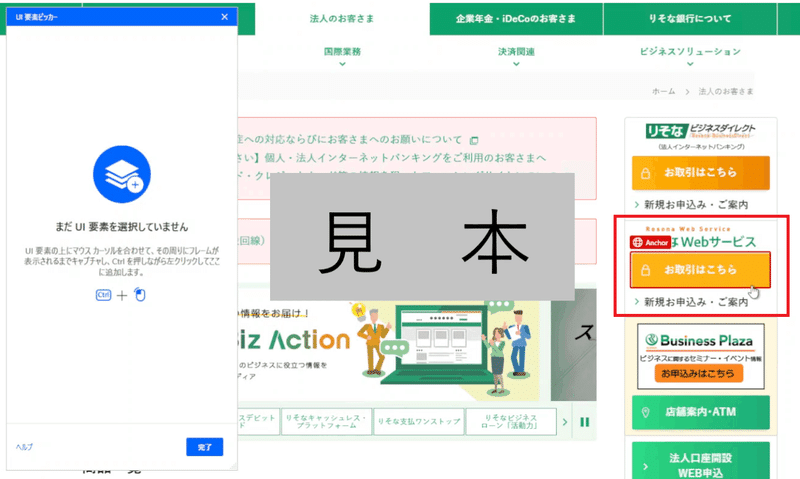Advance carousel with next arrow

pos(565,422)
